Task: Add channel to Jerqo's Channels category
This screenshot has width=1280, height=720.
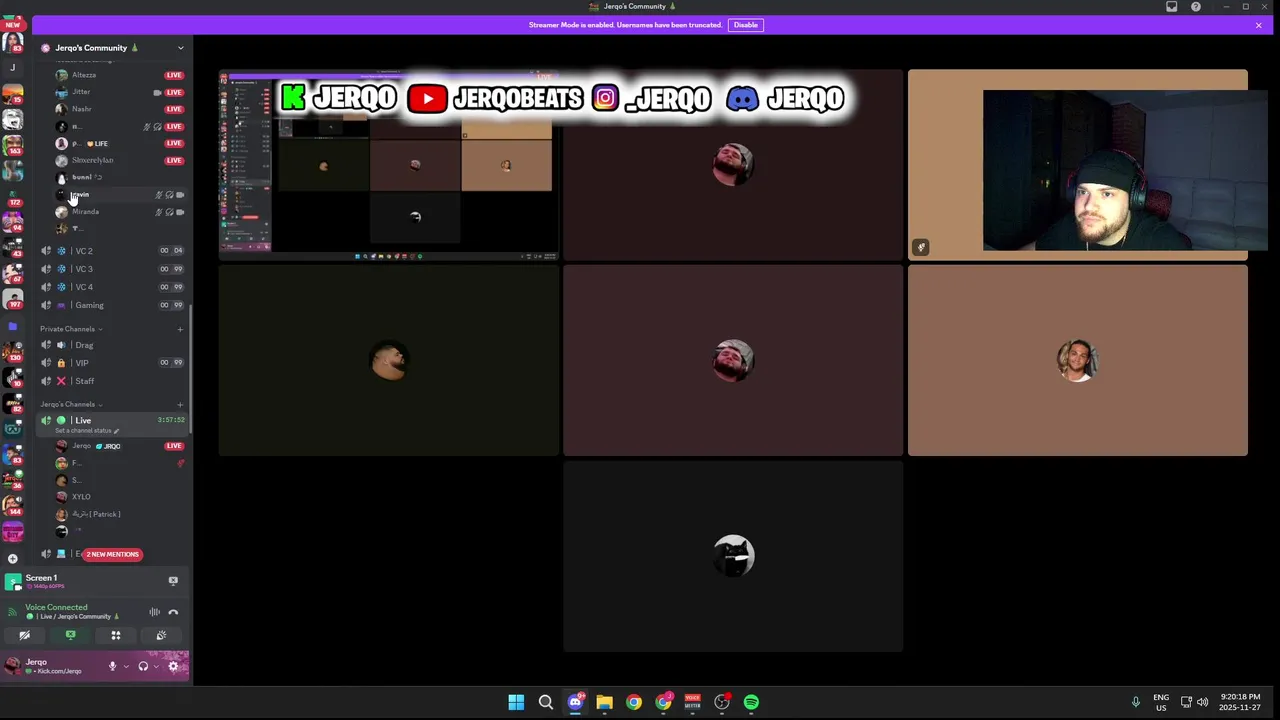Action: click(180, 404)
